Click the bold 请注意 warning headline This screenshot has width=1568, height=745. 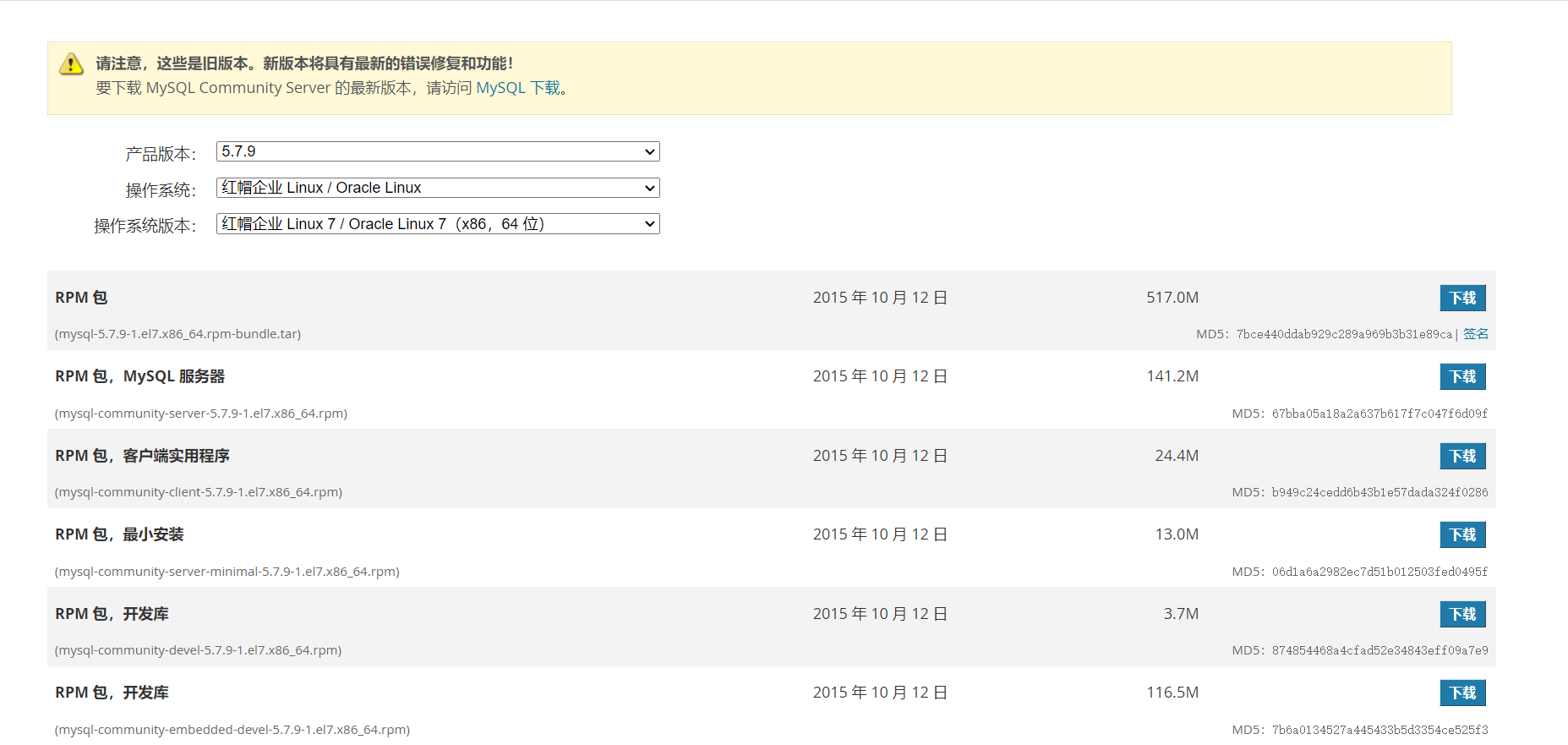304,63
